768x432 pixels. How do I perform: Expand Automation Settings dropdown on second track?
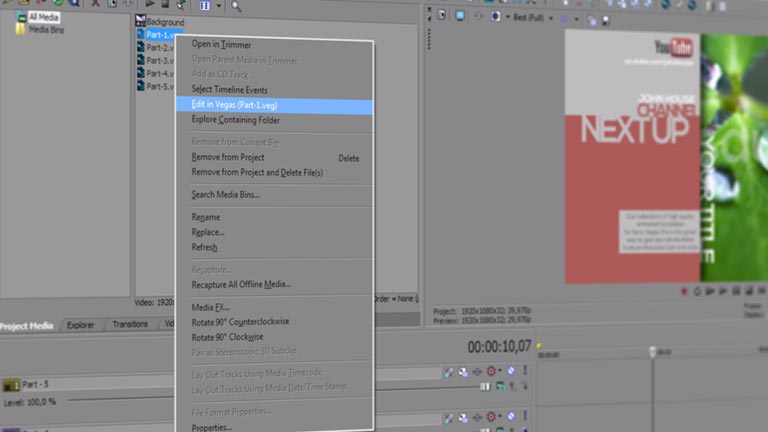click(x=500, y=417)
